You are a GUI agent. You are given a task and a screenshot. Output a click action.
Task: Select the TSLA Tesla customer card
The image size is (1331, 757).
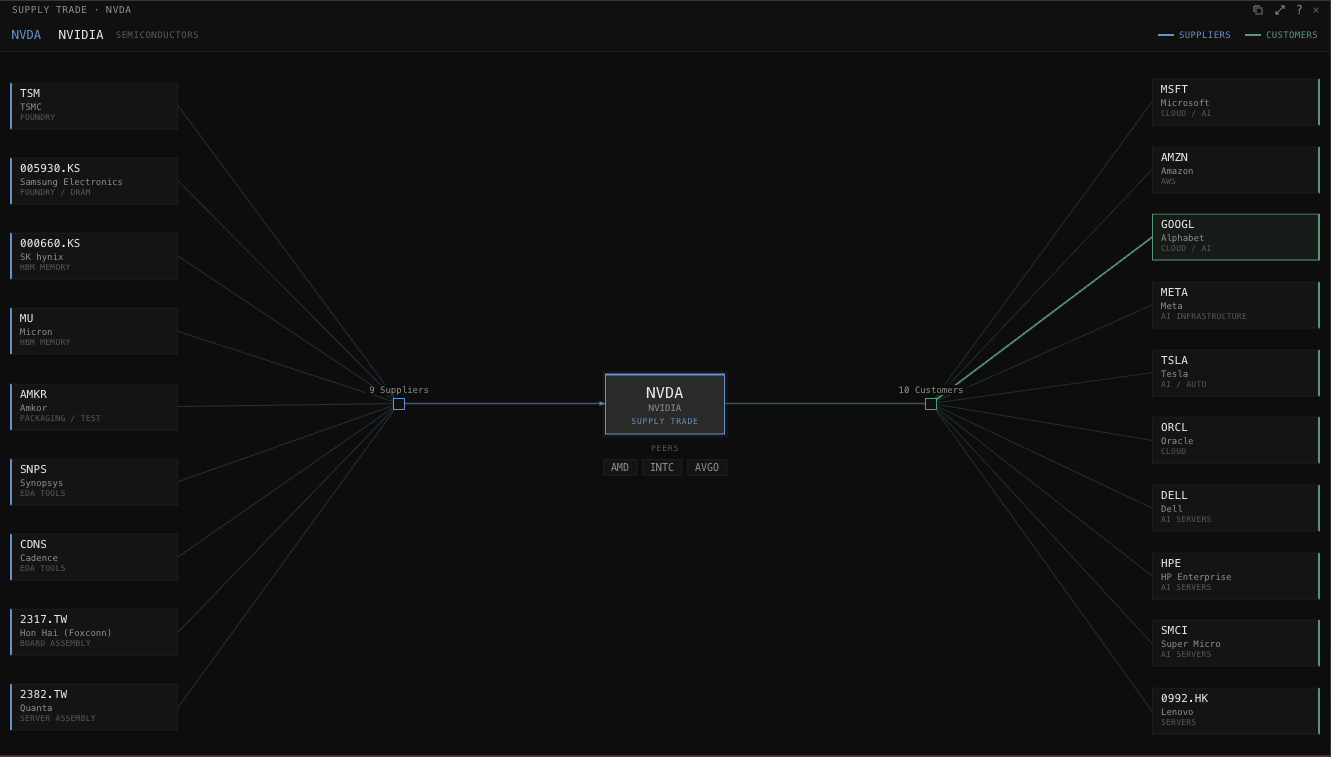pos(1236,373)
